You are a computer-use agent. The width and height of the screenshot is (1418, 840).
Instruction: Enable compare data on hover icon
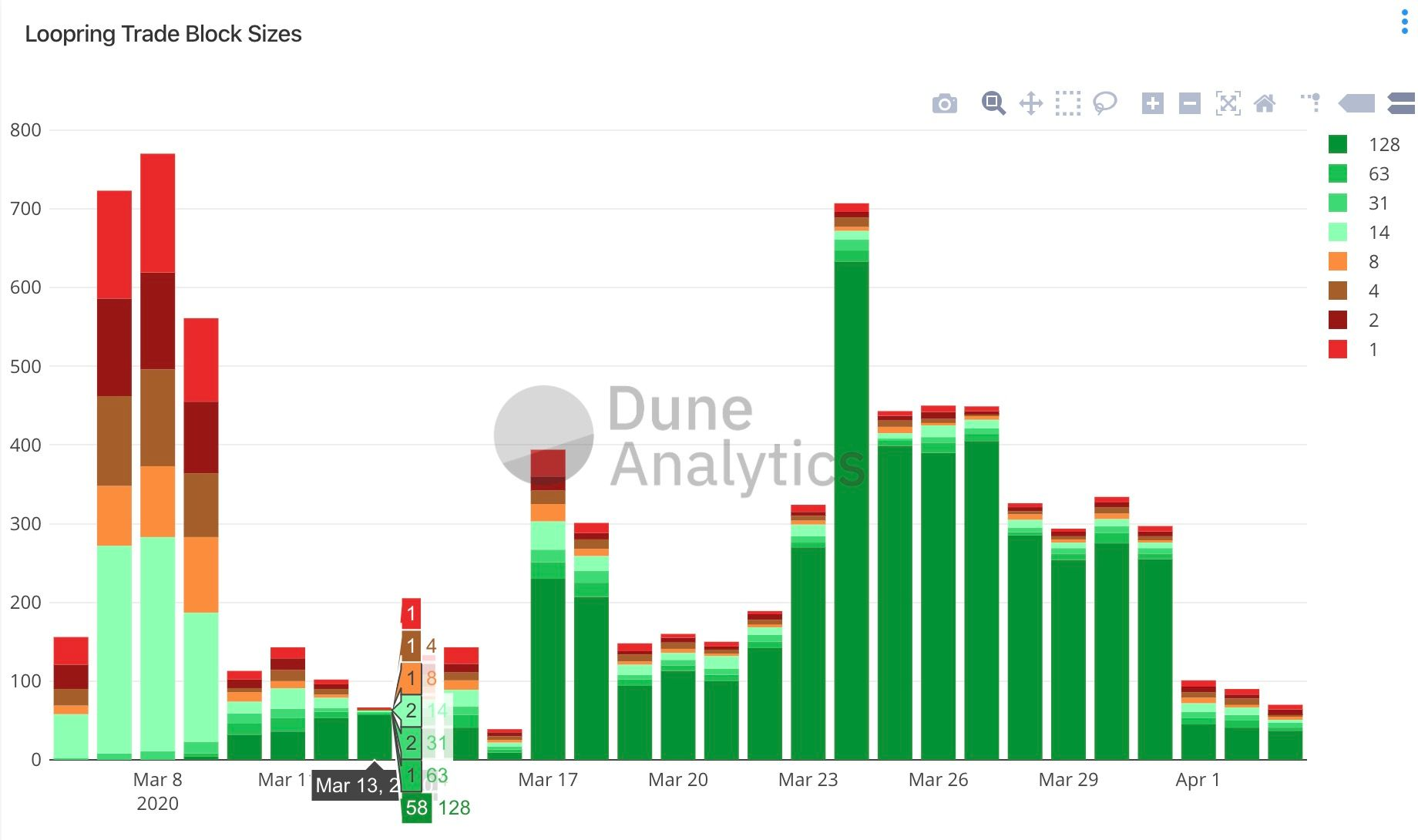(1402, 103)
